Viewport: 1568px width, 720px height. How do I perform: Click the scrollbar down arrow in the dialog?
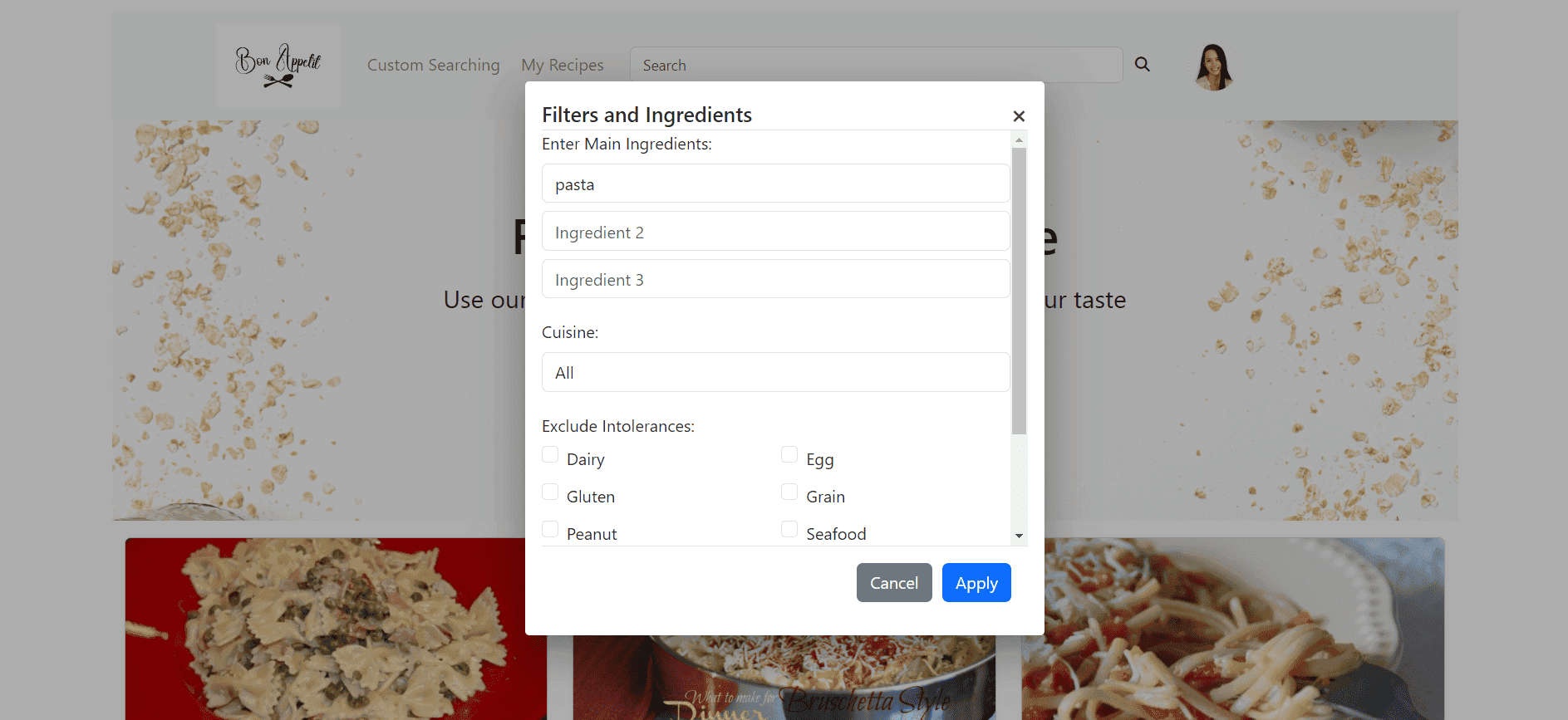[x=1019, y=536]
